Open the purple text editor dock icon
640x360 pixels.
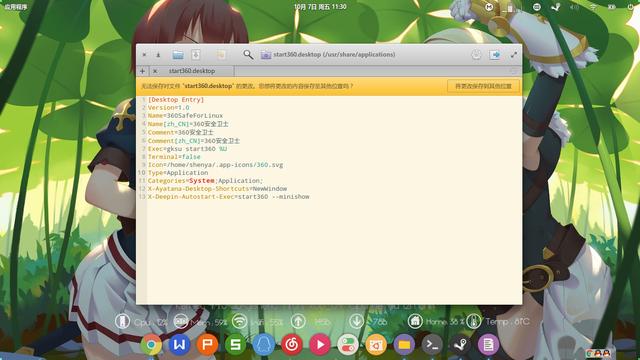pos(489,345)
